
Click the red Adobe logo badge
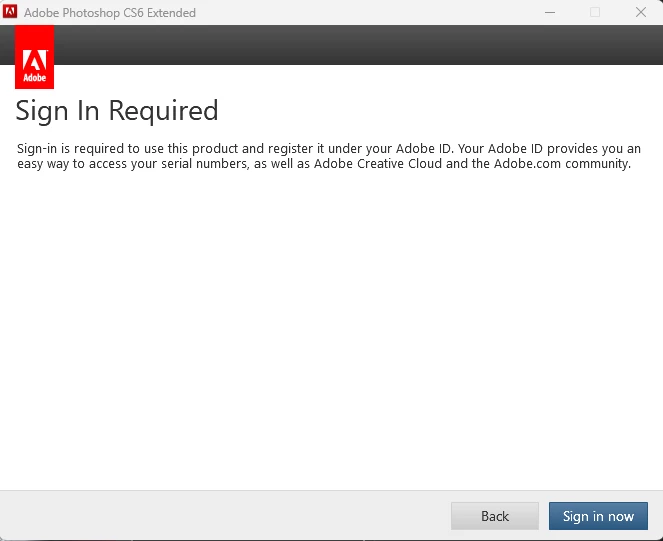[x=34, y=57]
